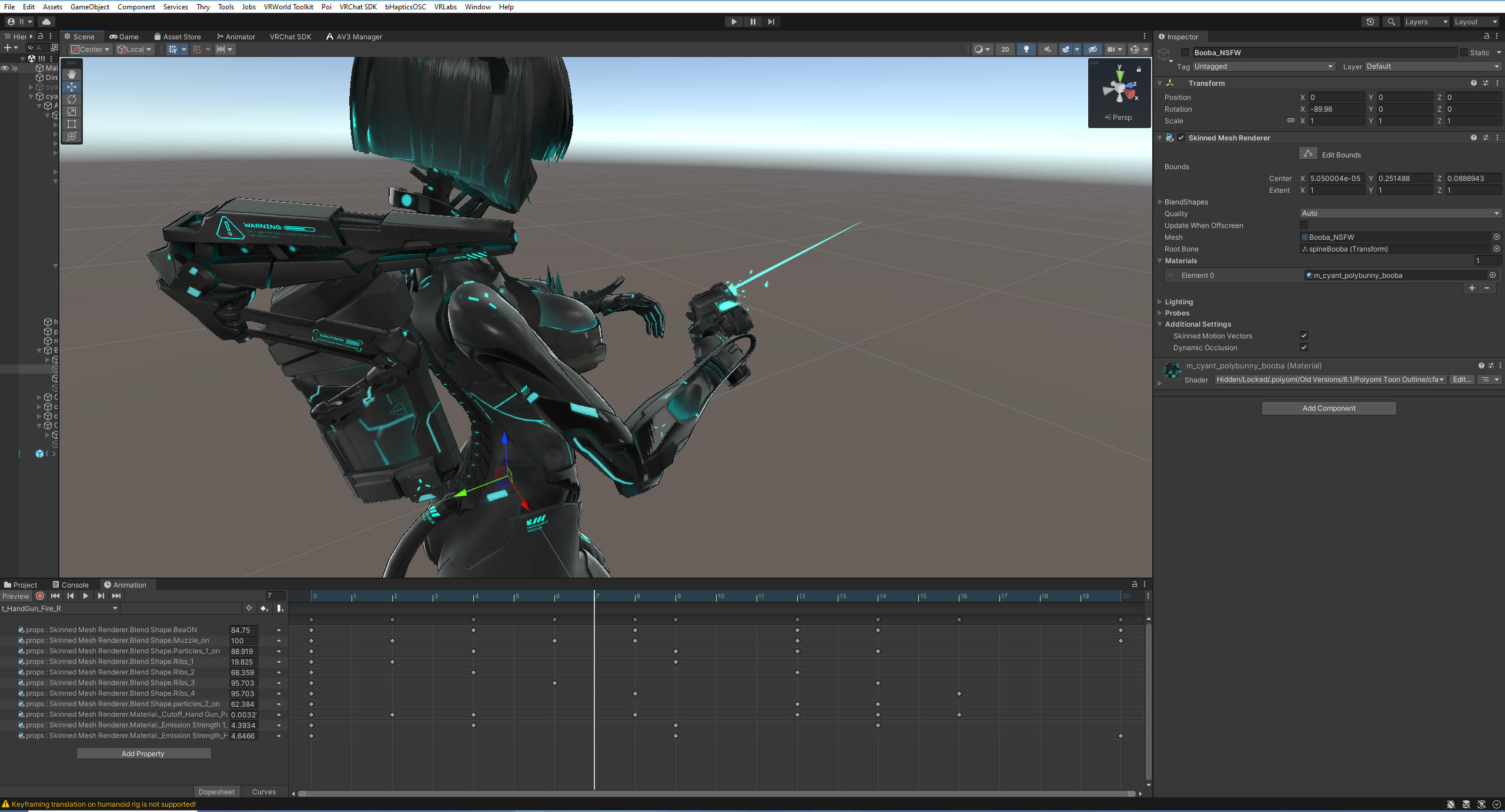The image size is (1505, 812).
Task: Enable the Update When Offscreen checkbox
Action: [1304, 226]
